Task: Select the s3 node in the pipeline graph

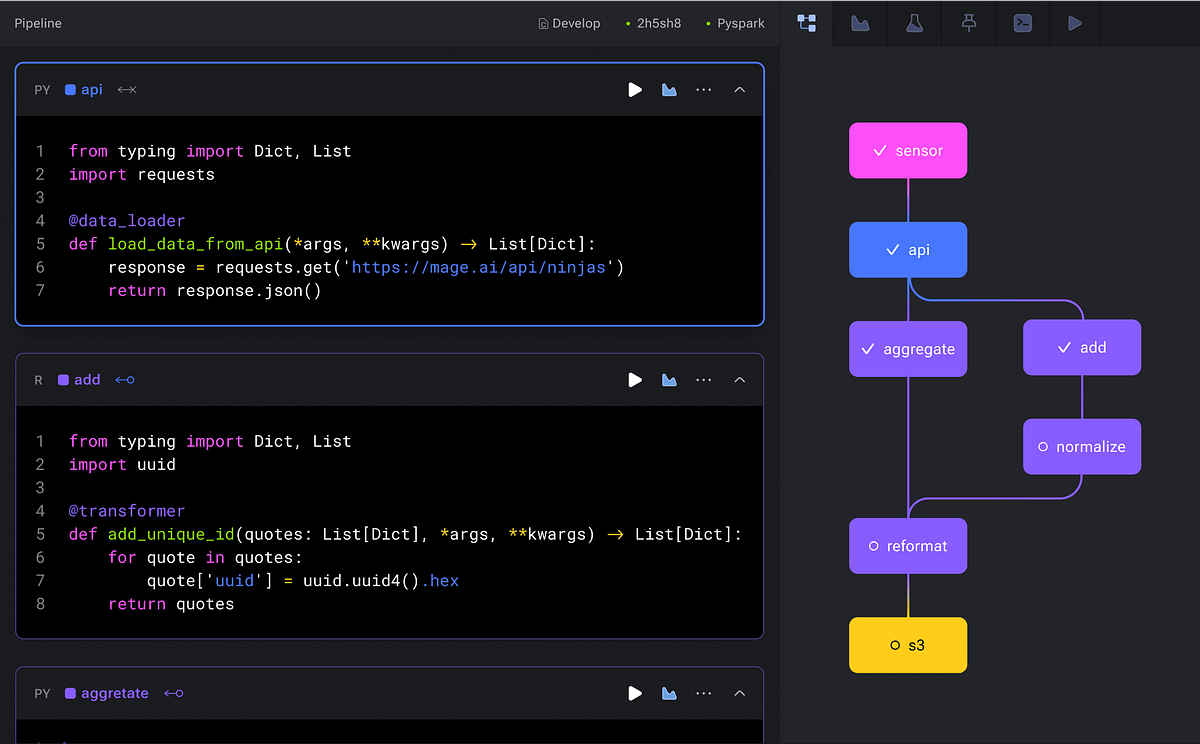Action: 908,645
